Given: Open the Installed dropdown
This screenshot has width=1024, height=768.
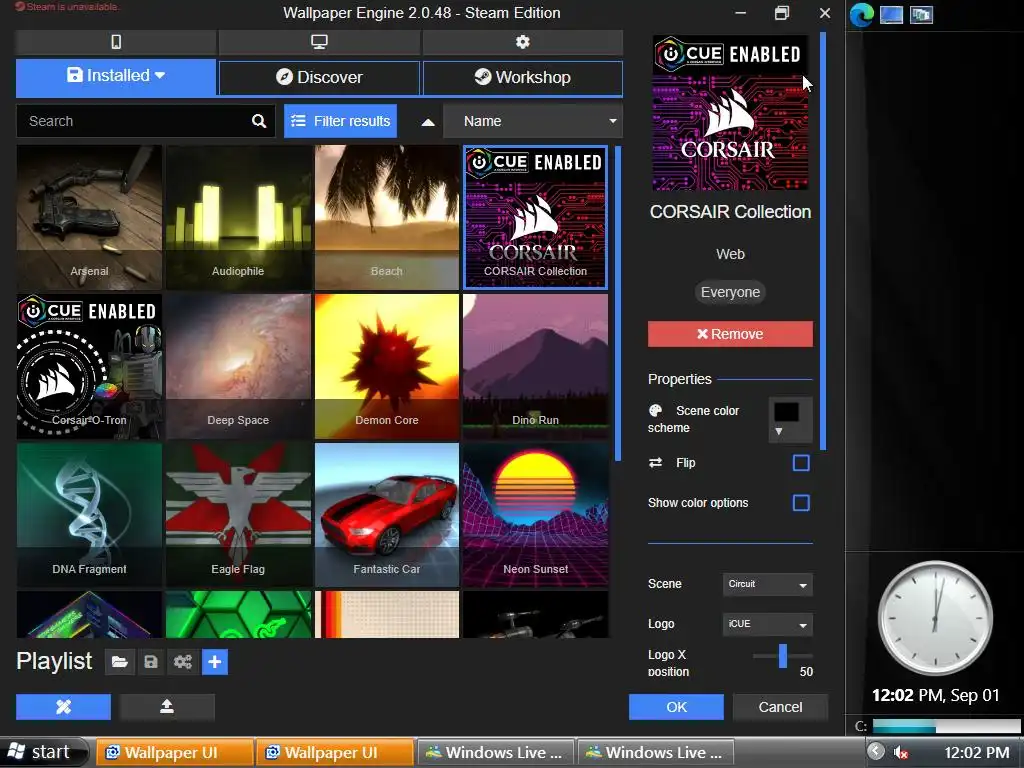Looking at the screenshot, I should tap(116, 76).
